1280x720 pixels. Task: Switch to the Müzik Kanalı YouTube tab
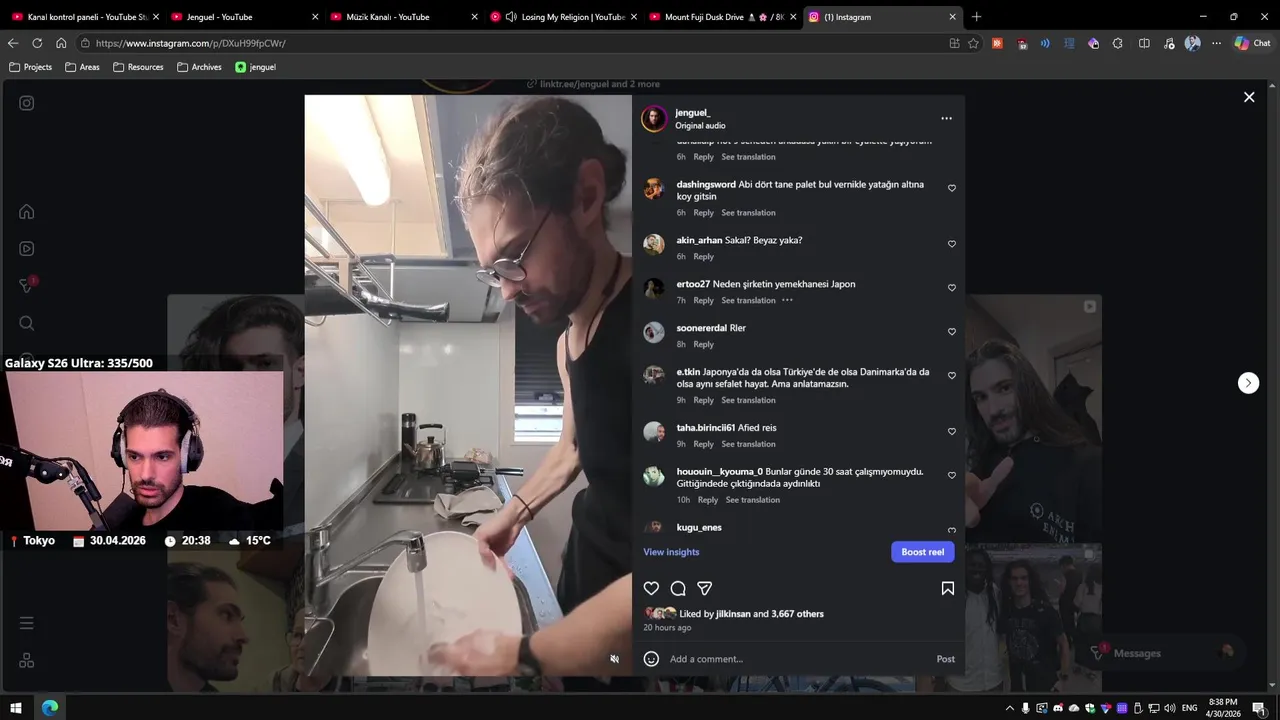coord(387,17)
